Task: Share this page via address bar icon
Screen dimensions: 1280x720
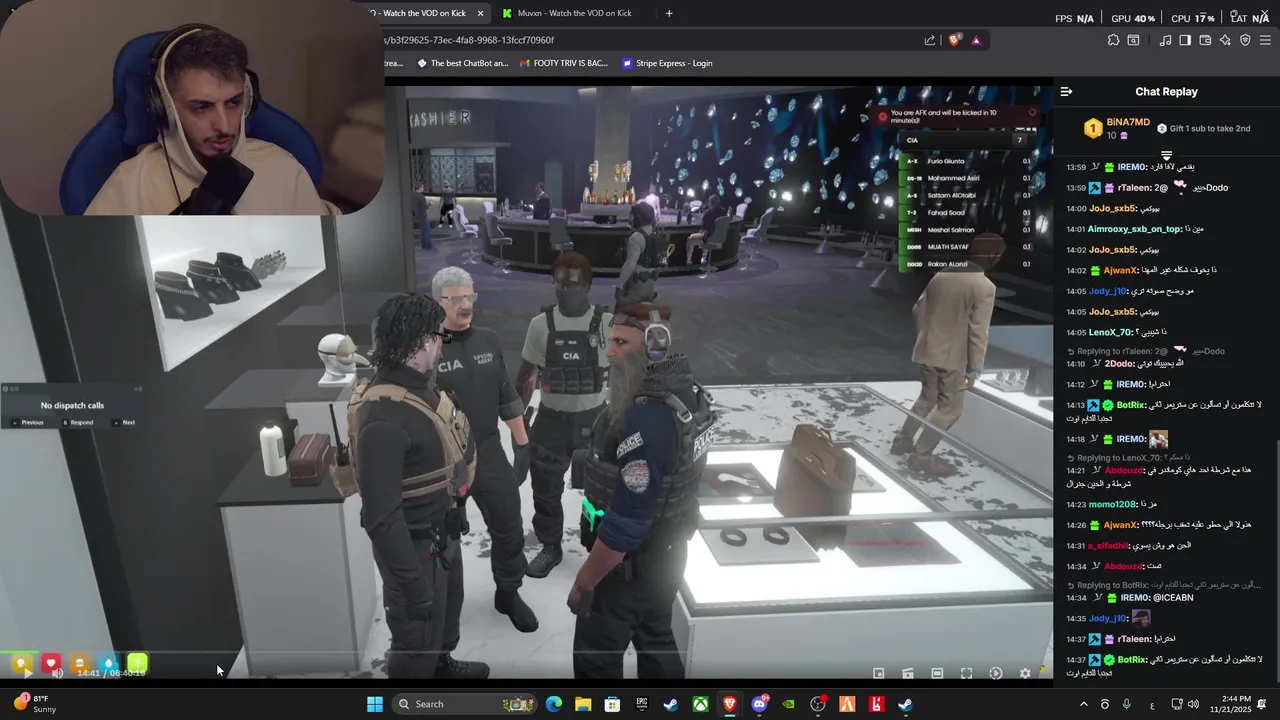Action: [x=930, y=40]
